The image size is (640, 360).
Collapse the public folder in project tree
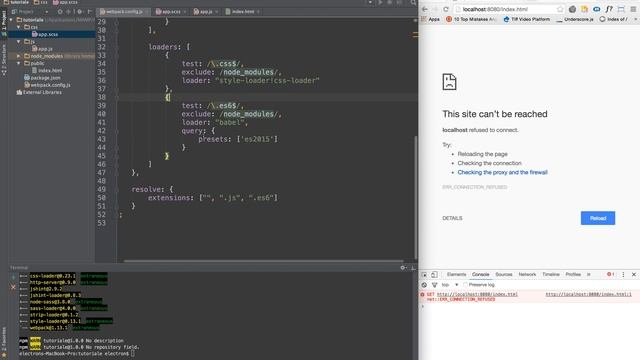point(19,63)
